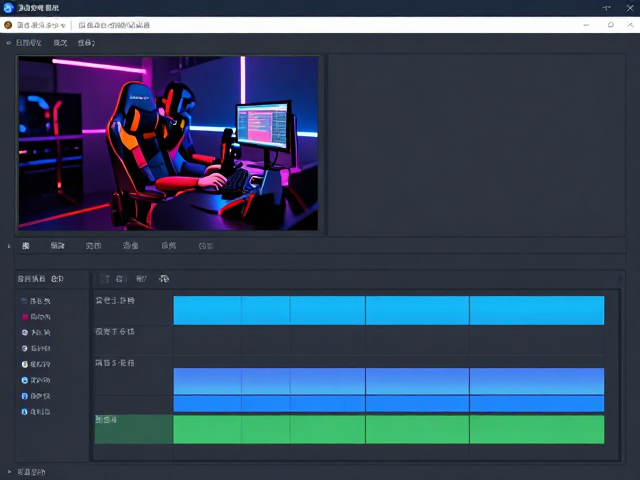Select the dimmed sixth tab below the preview
Screen dimensions: 640x480
pos(206,246)
